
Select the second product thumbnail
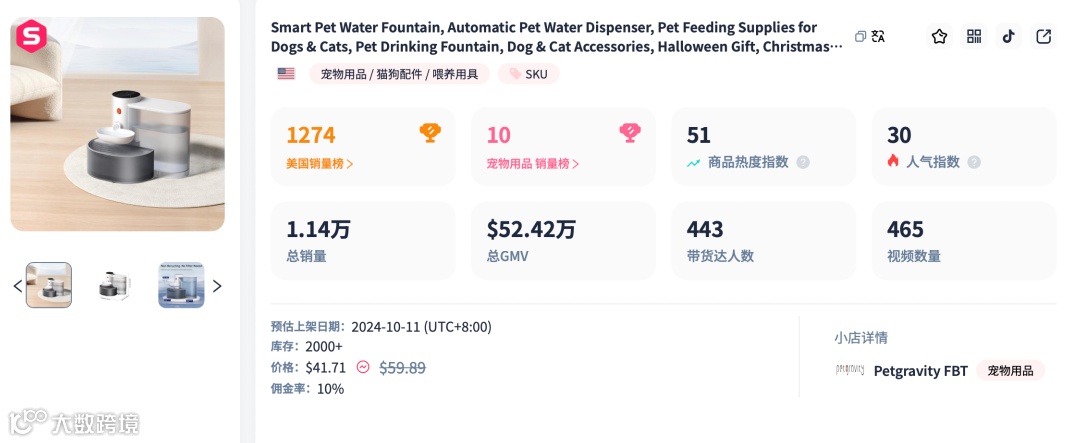click(x=115, y=285)
